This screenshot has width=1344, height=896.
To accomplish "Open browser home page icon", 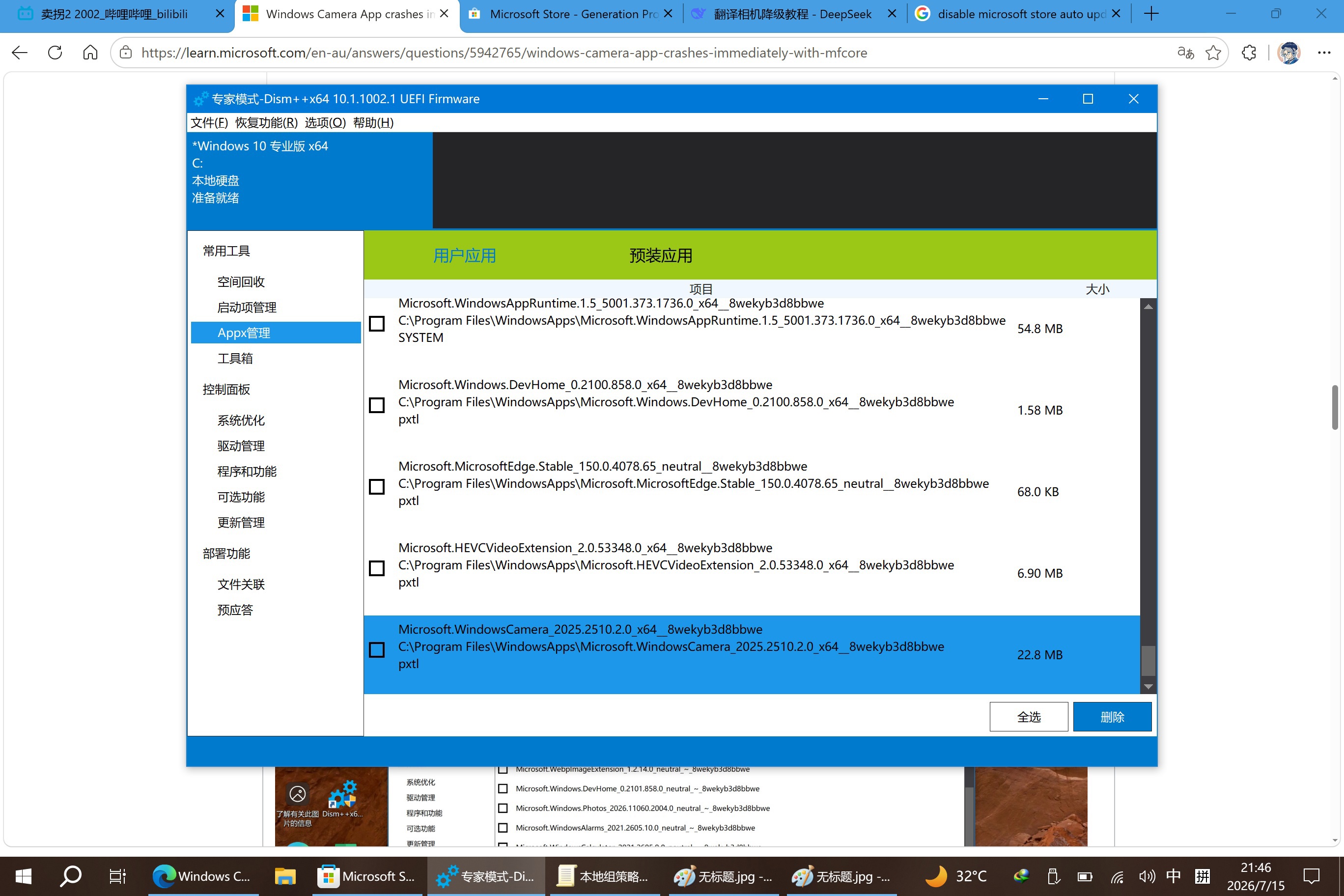I will click(x=90, y=53).
